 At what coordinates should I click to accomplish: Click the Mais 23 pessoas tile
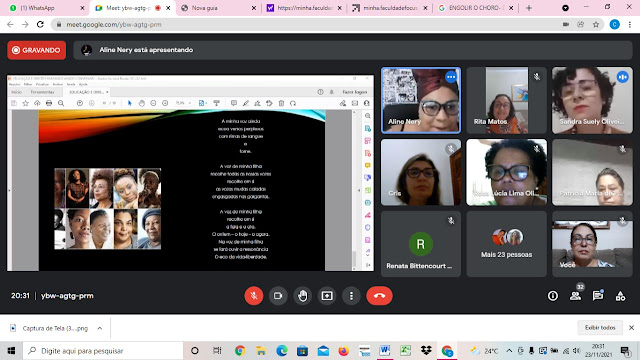click(x=506, y=244)
